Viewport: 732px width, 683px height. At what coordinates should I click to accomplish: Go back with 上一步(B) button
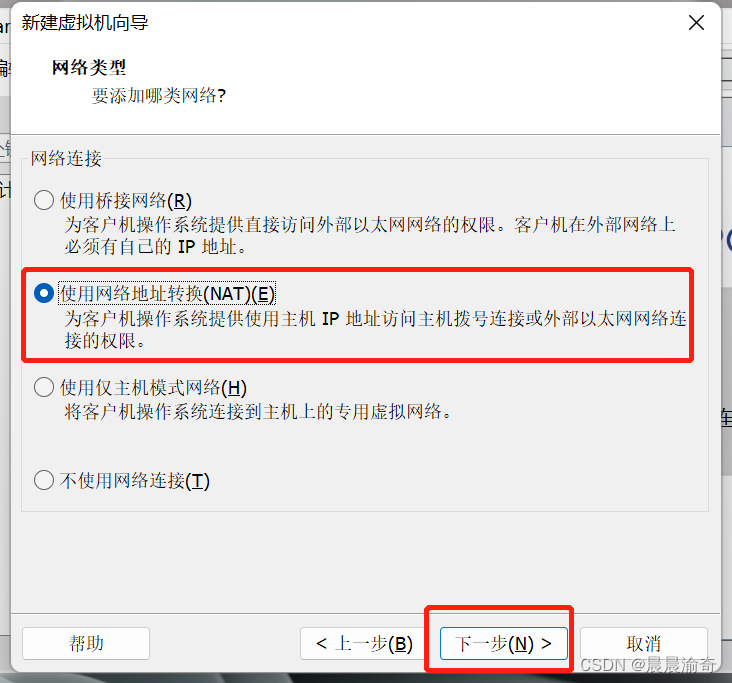[x=364, y=643]
